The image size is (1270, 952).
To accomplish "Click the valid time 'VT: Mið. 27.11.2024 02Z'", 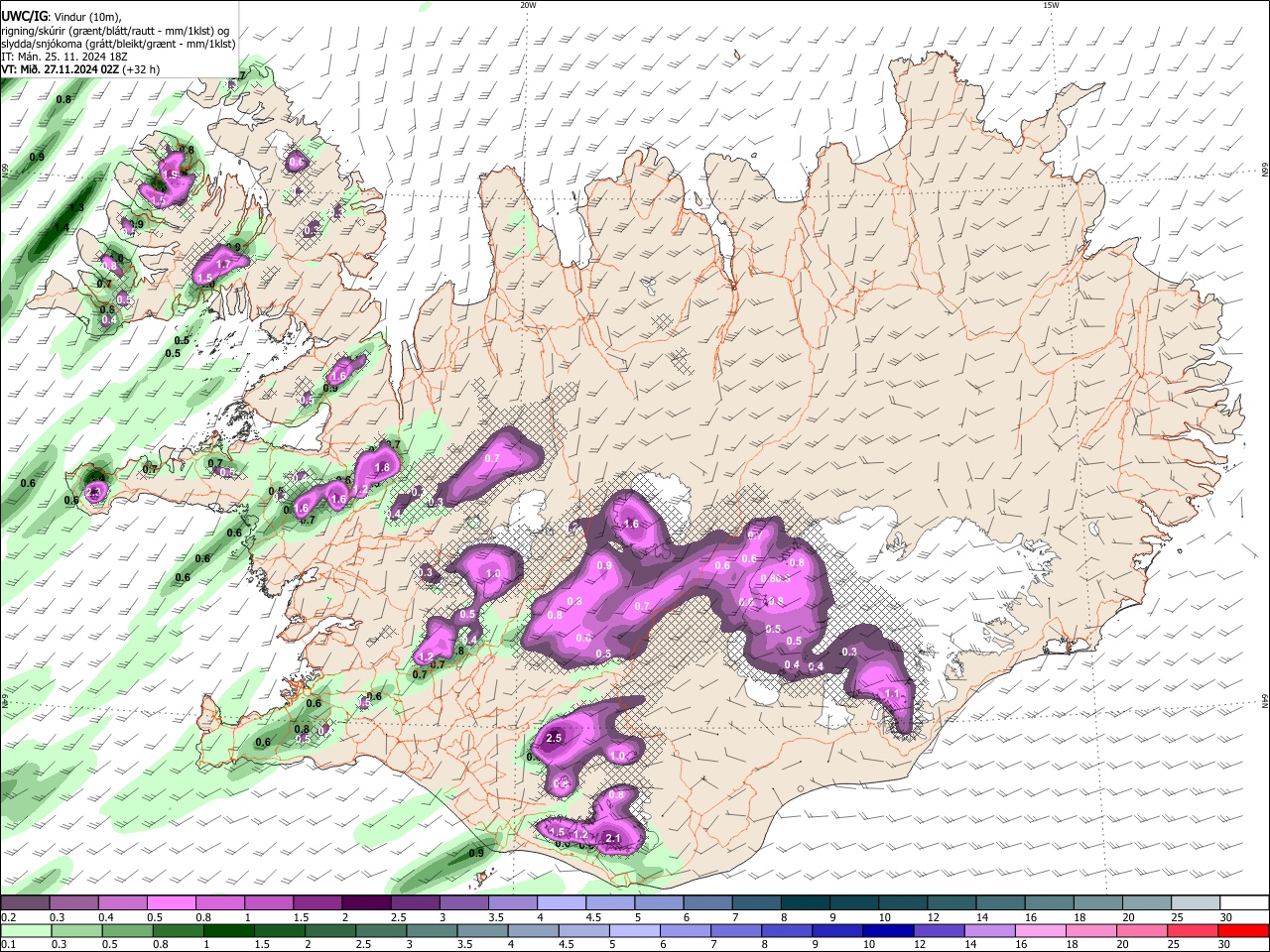I will pos(61,69).
